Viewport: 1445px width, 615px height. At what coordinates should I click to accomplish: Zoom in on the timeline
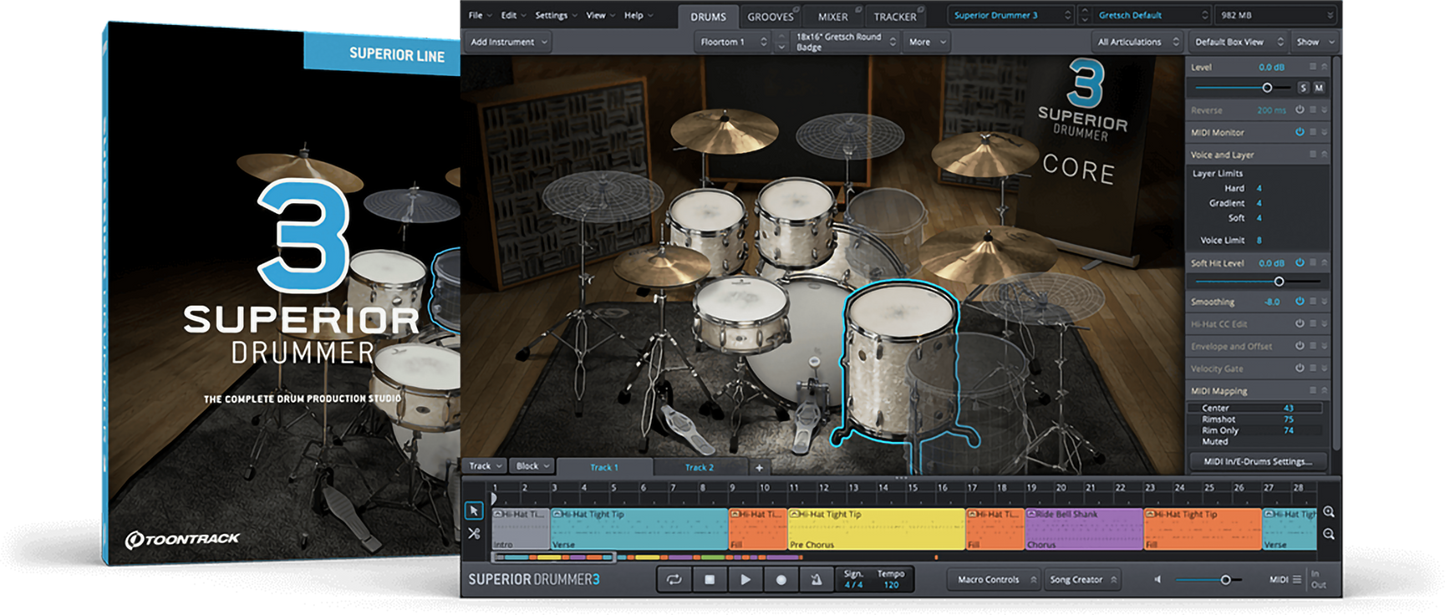coord(1329,511)
